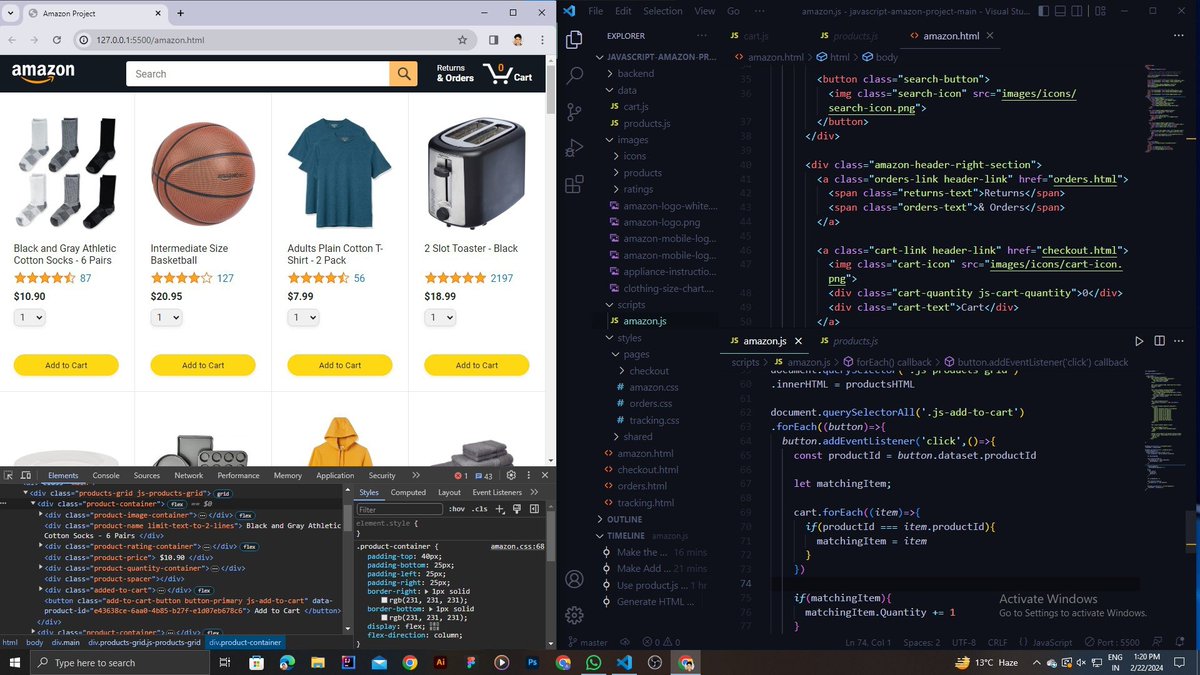Open VS Code Manage gear icon
Image resolution: width=1200 pixels, height=675 pixels.
pos(574,615)
